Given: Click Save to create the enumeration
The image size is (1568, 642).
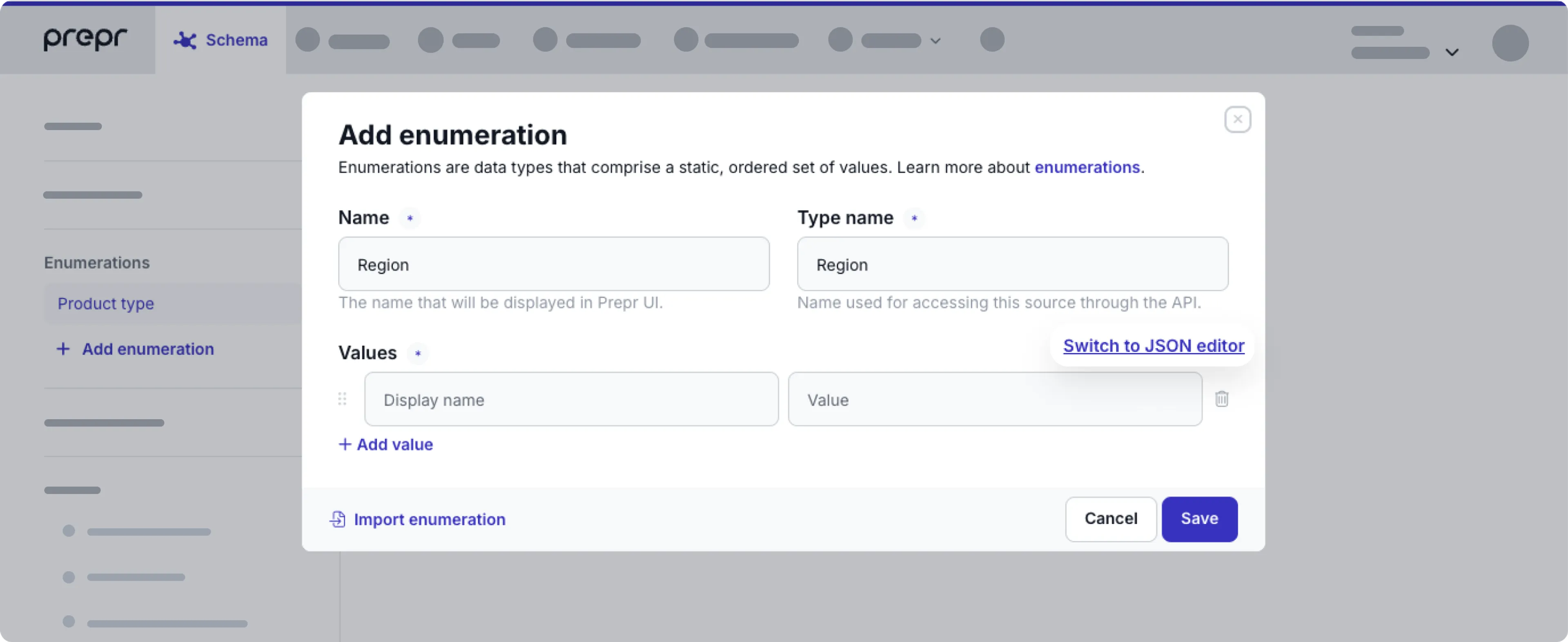Looking at the screenshot, I should point(1199,519).
